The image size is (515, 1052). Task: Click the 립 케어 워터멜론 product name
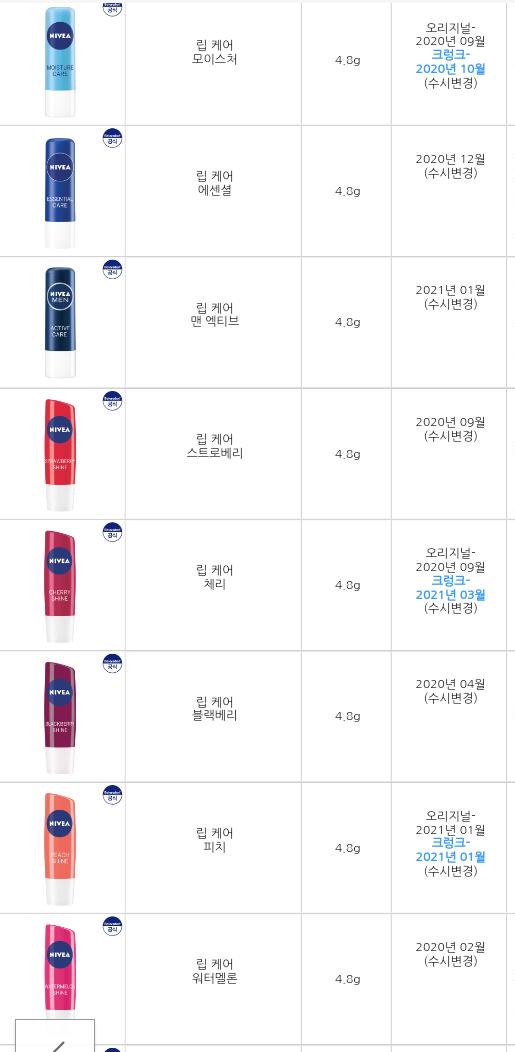coord(215,971)
